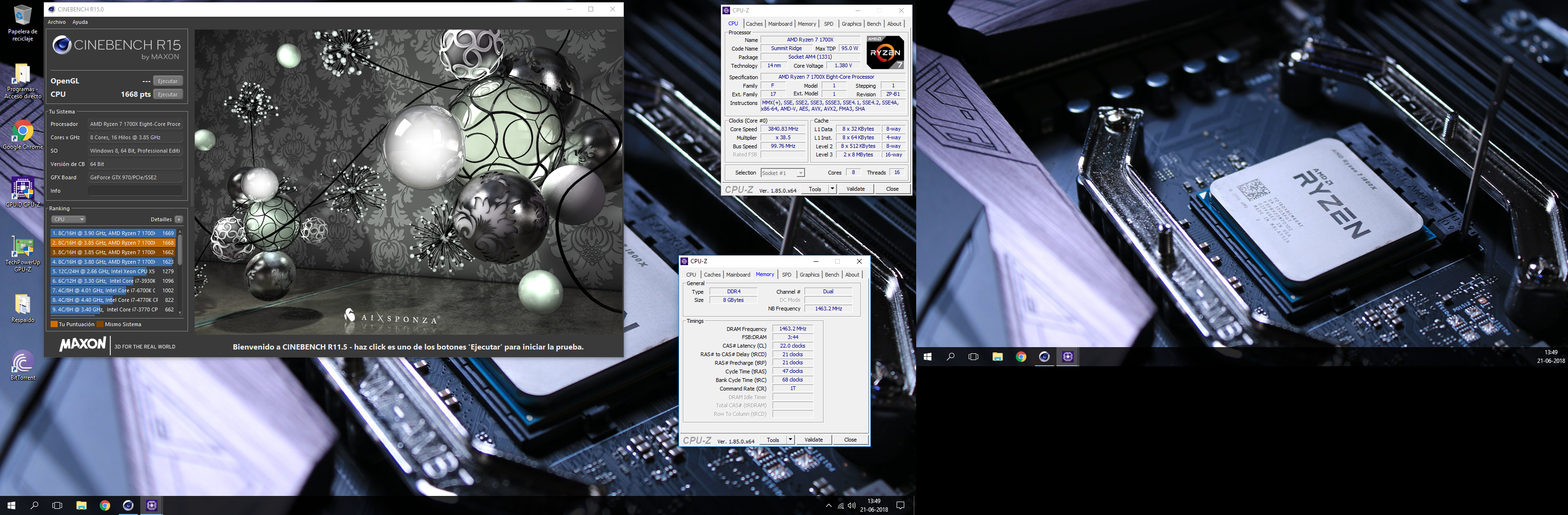
Task: Open Archivo menu in Cinebench
Action: pyautogui.click(x=57, y=22)
